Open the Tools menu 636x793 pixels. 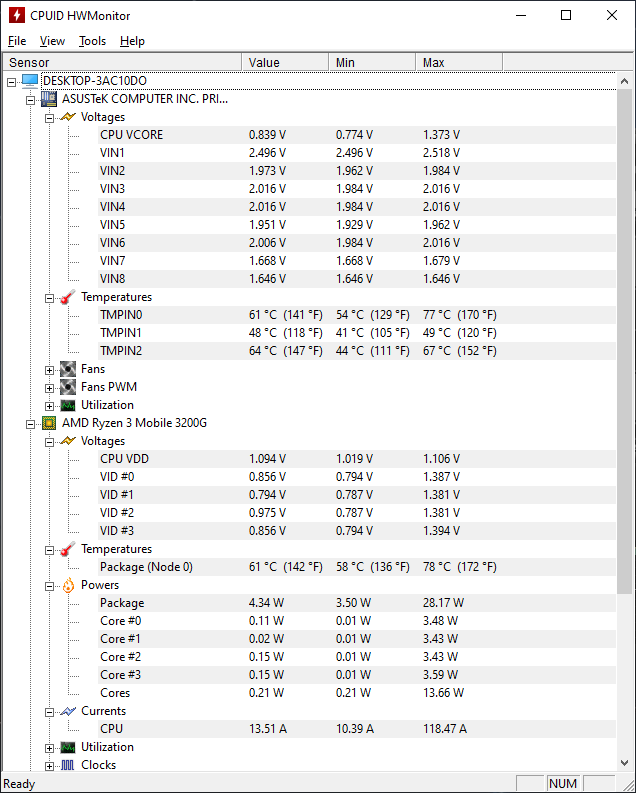tap(93, 41)
